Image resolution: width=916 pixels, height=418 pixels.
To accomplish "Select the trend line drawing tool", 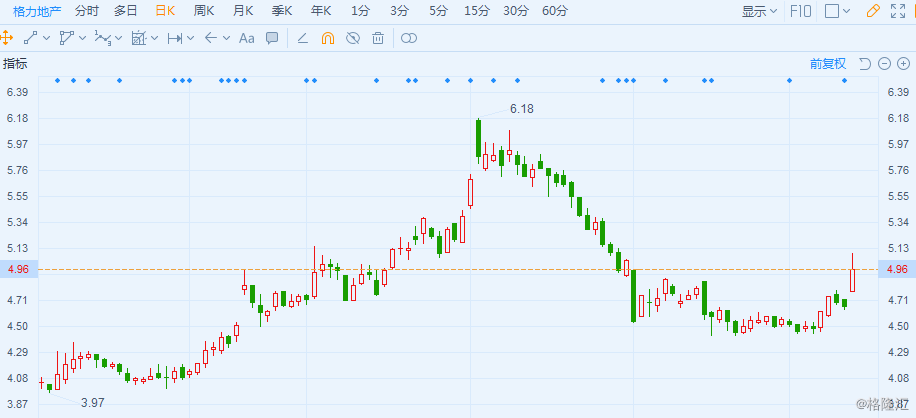I will coord(30,39).
